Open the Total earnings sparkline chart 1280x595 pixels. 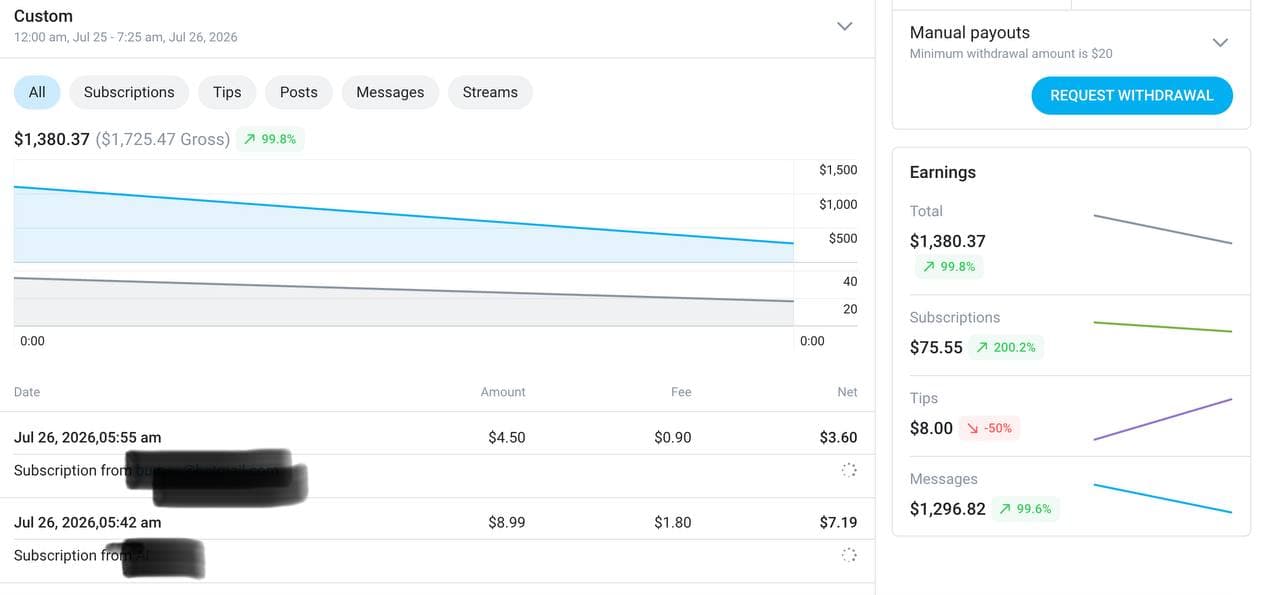pos(1163,229)
